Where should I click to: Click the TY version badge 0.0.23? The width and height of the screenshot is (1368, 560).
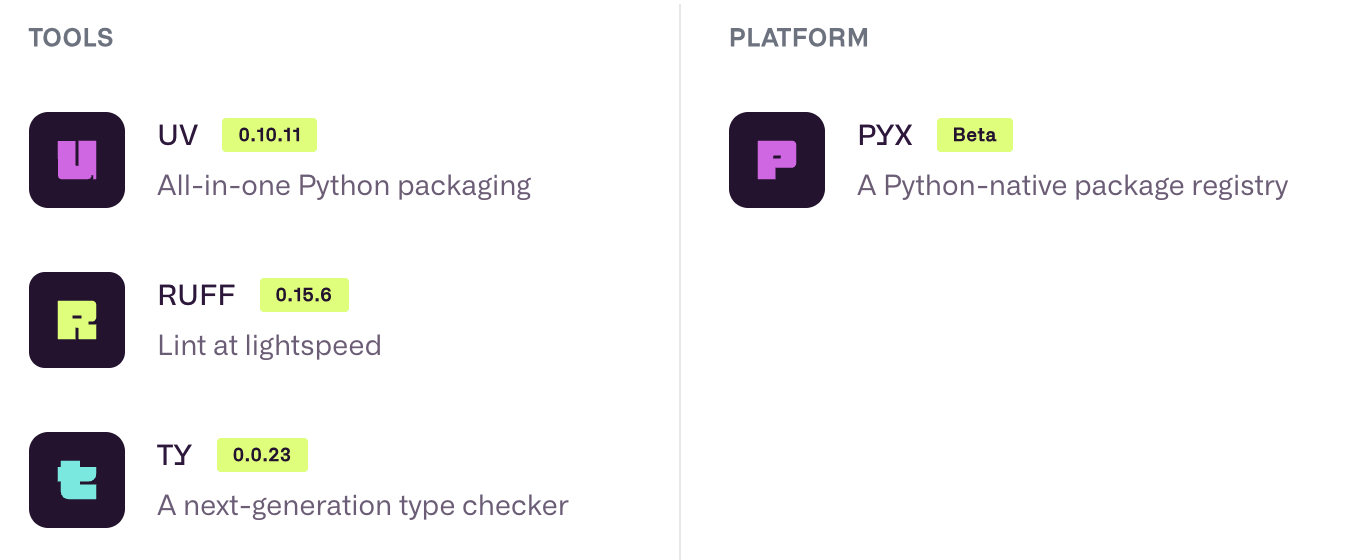[x=262, y=455]
